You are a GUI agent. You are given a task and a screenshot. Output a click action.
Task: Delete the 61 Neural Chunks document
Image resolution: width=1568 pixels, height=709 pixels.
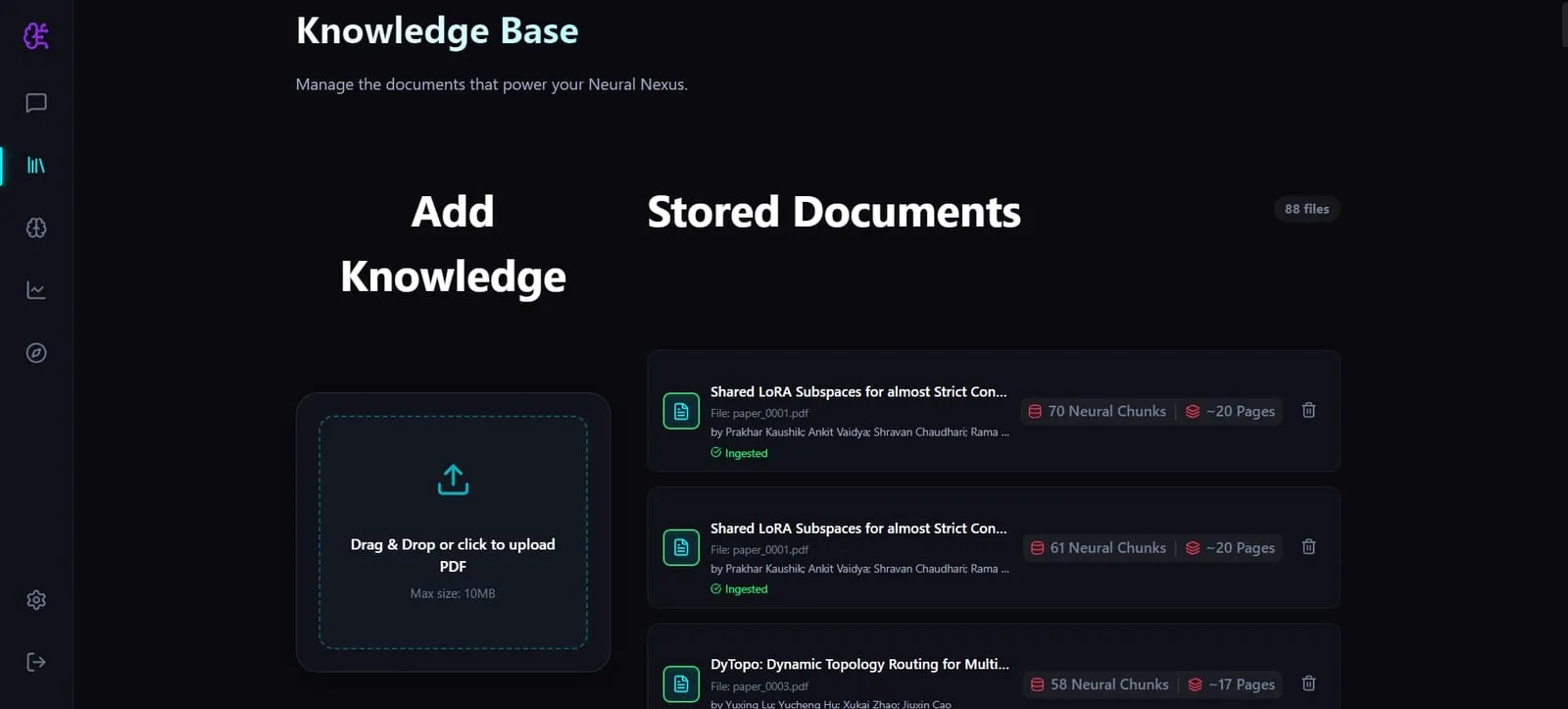pos(1308,546)
